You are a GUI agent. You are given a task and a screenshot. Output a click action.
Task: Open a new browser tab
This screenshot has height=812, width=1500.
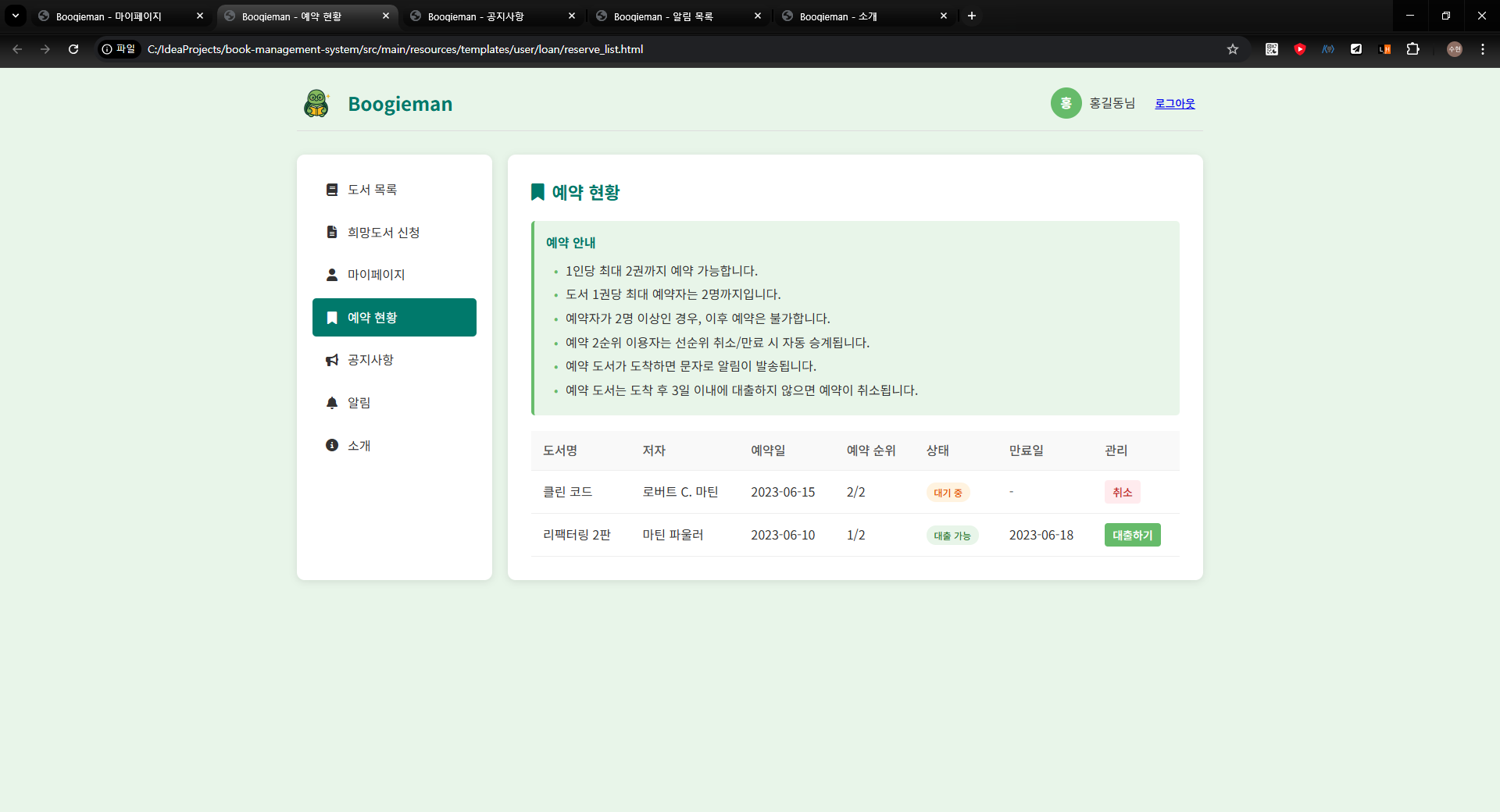pyautogui.click(x=971, y=16)
